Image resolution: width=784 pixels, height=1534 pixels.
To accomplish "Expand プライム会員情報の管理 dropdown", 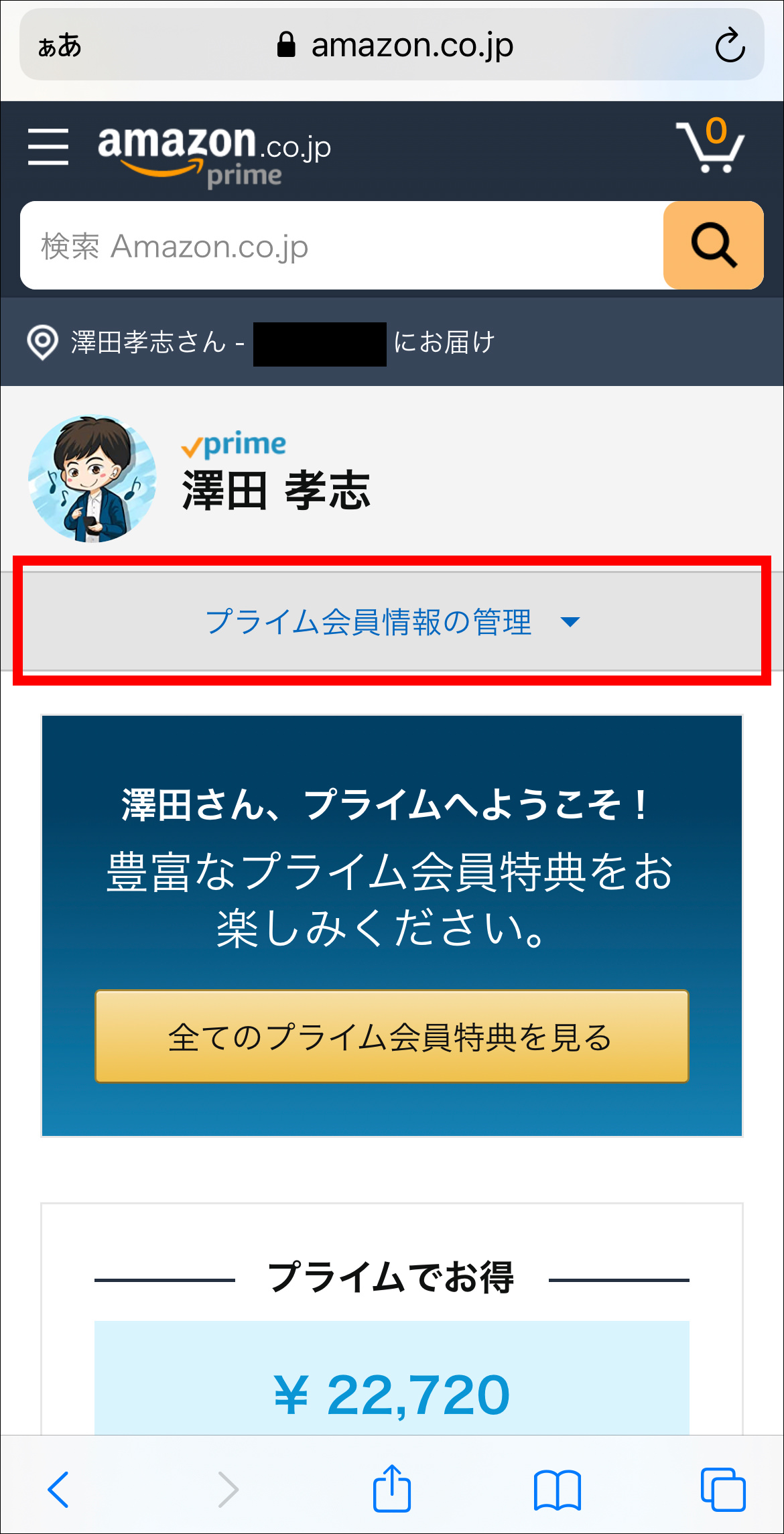I will (392, 621).
